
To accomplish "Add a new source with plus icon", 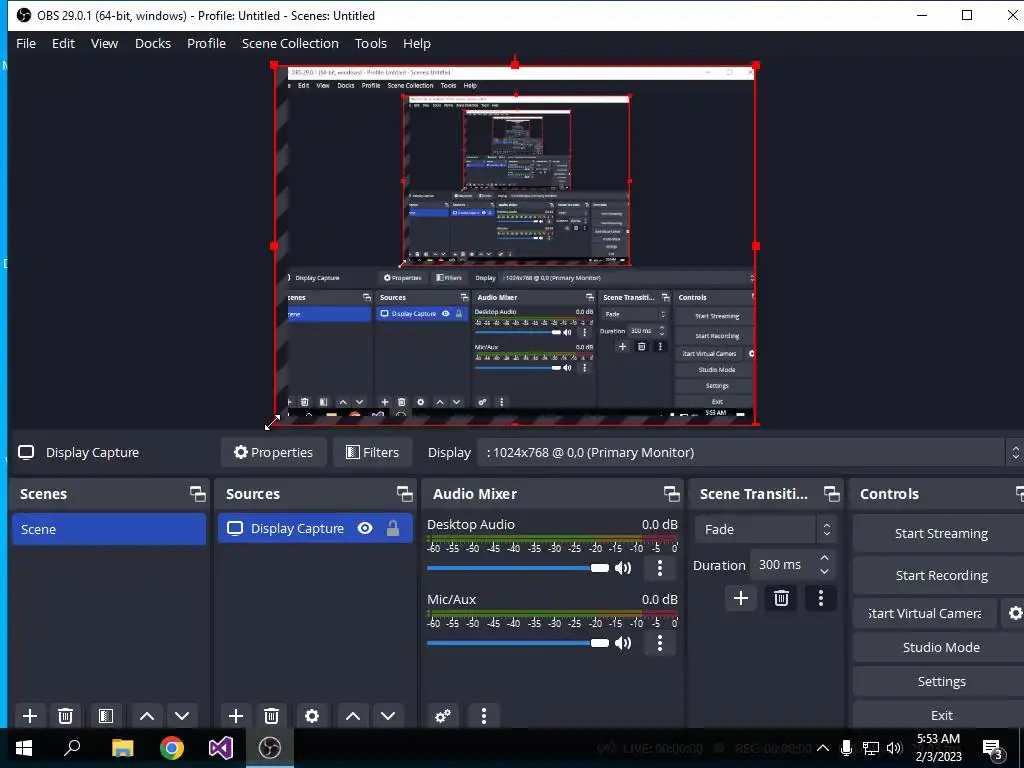I will pyautogui.click(x=236, y=716).
